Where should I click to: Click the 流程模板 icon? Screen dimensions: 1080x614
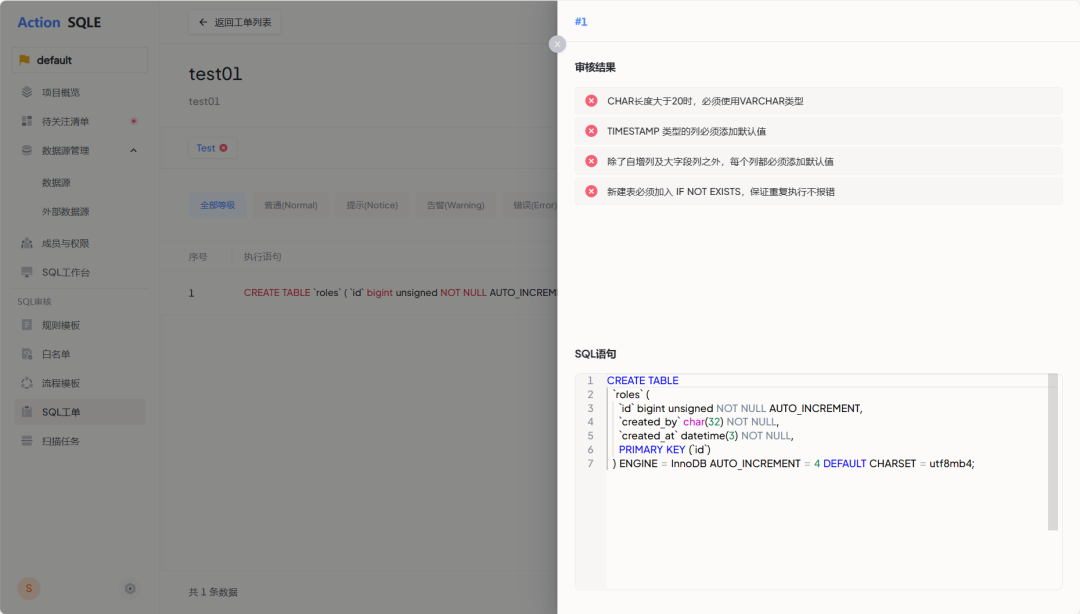point(27,382)
